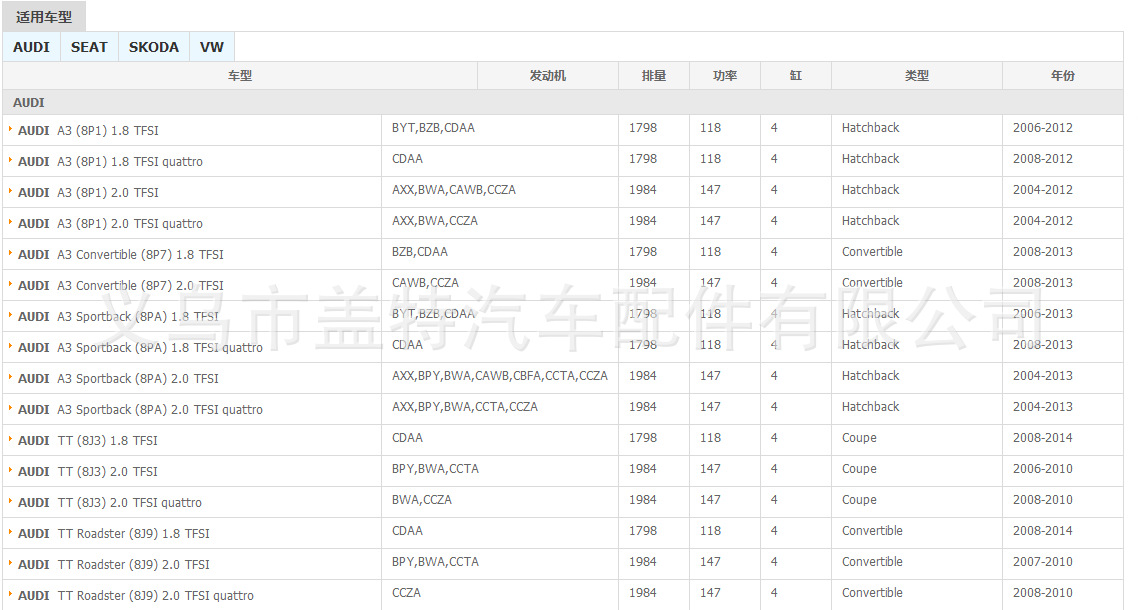The height and width of the screenshot is (610, 1138).
Task: Click arrow bullet beside TT Roadster 2.0 TFSI quattro
Action: (x=10, y=595)
